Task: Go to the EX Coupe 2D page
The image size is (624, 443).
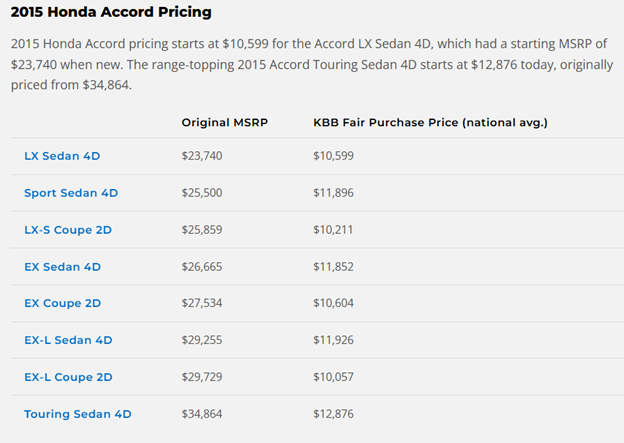Action: click(x=62, y=303)
